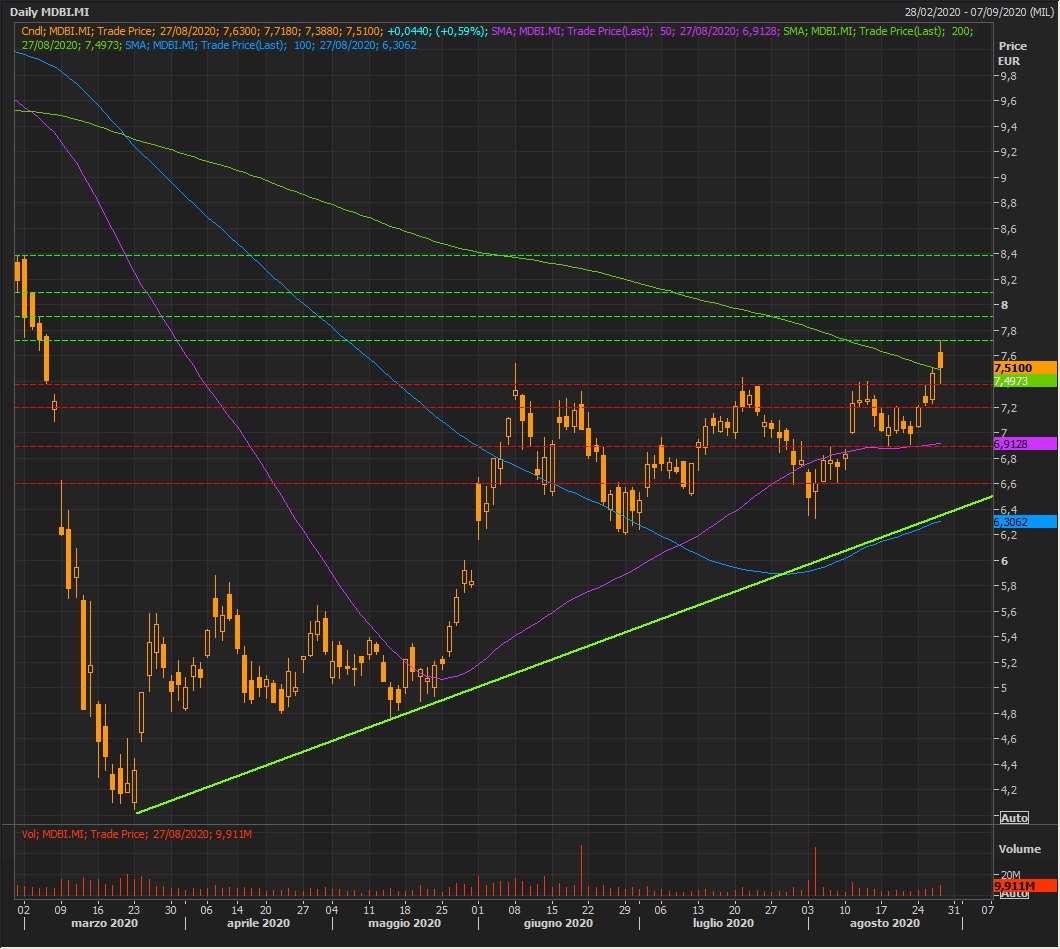Click the Volume axis heading
Screen dimensions: 1060x949
tap(1019, 849)
